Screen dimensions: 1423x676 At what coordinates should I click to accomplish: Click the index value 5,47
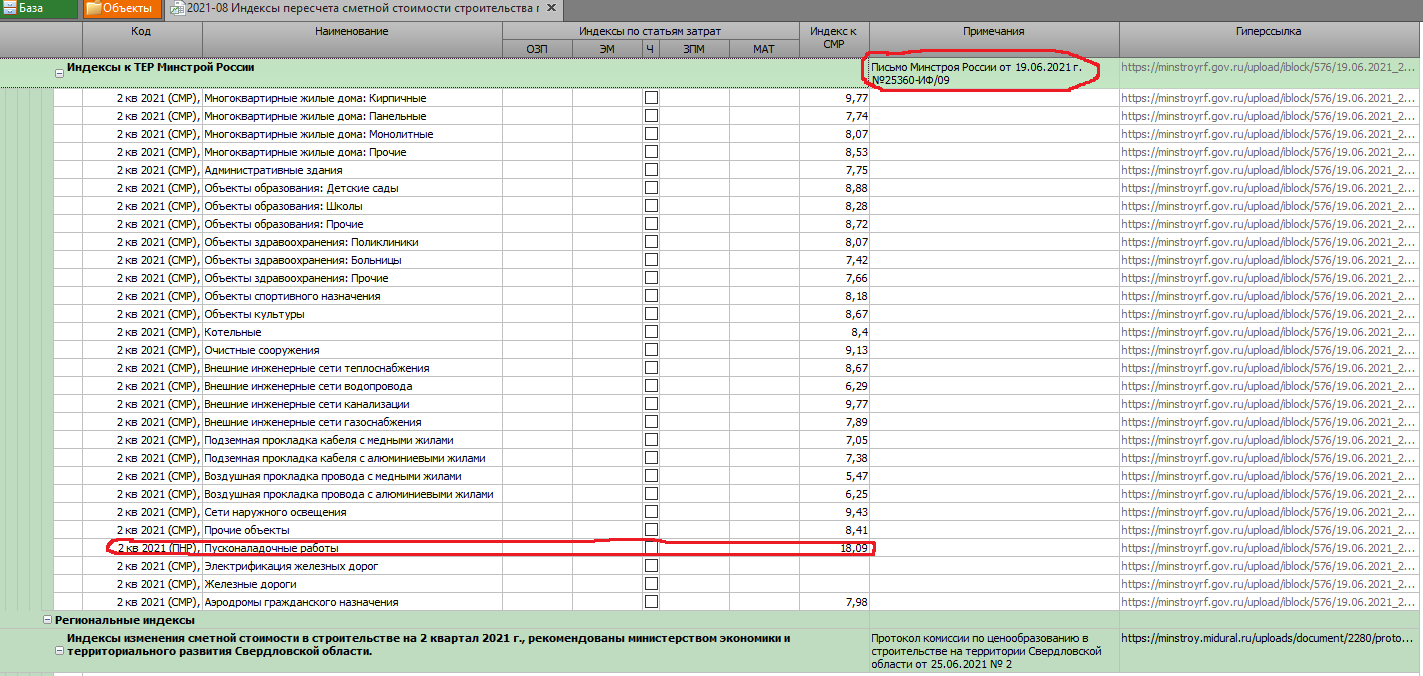856,476
